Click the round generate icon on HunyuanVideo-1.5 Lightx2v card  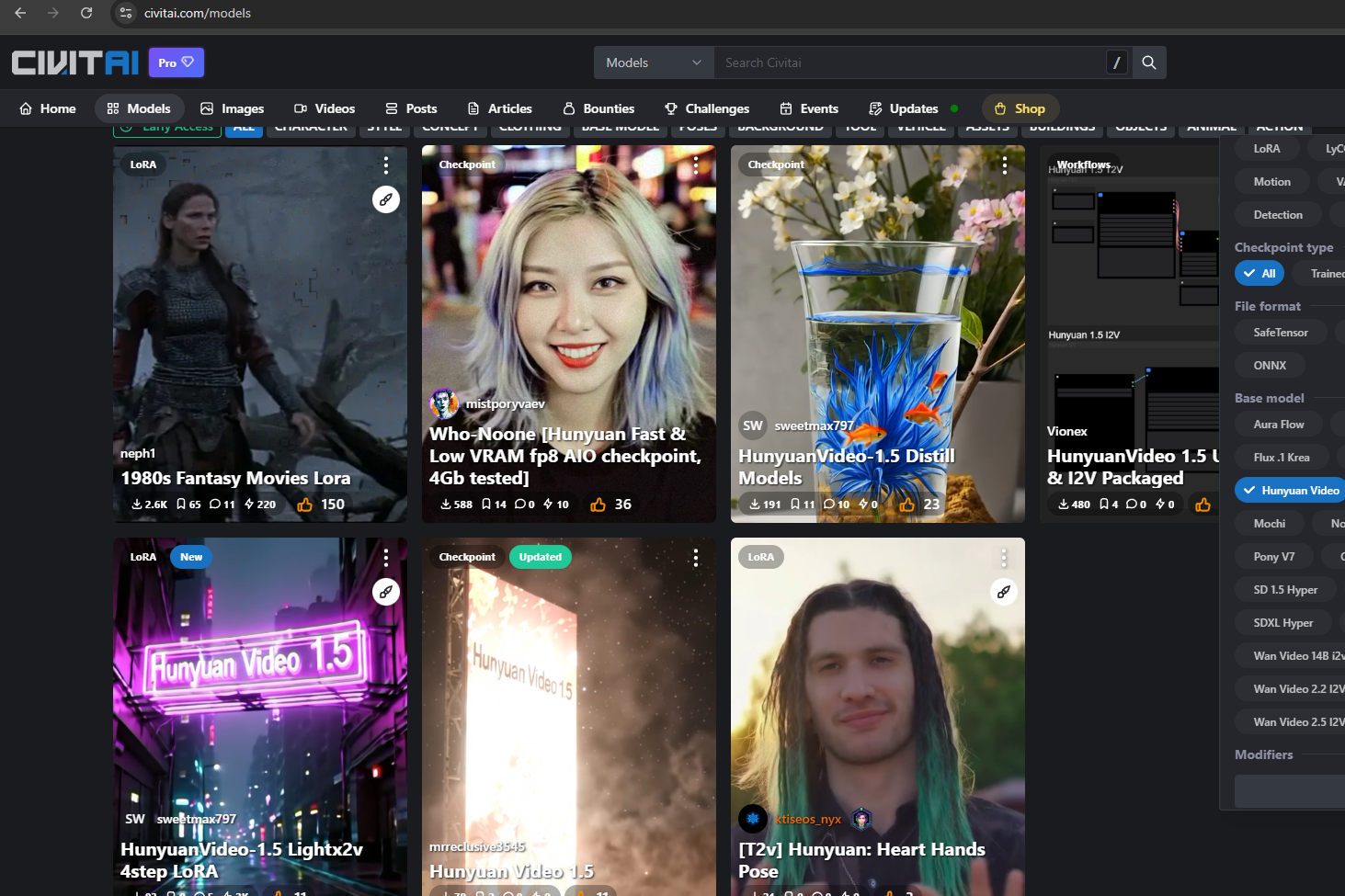click(386, 592)
